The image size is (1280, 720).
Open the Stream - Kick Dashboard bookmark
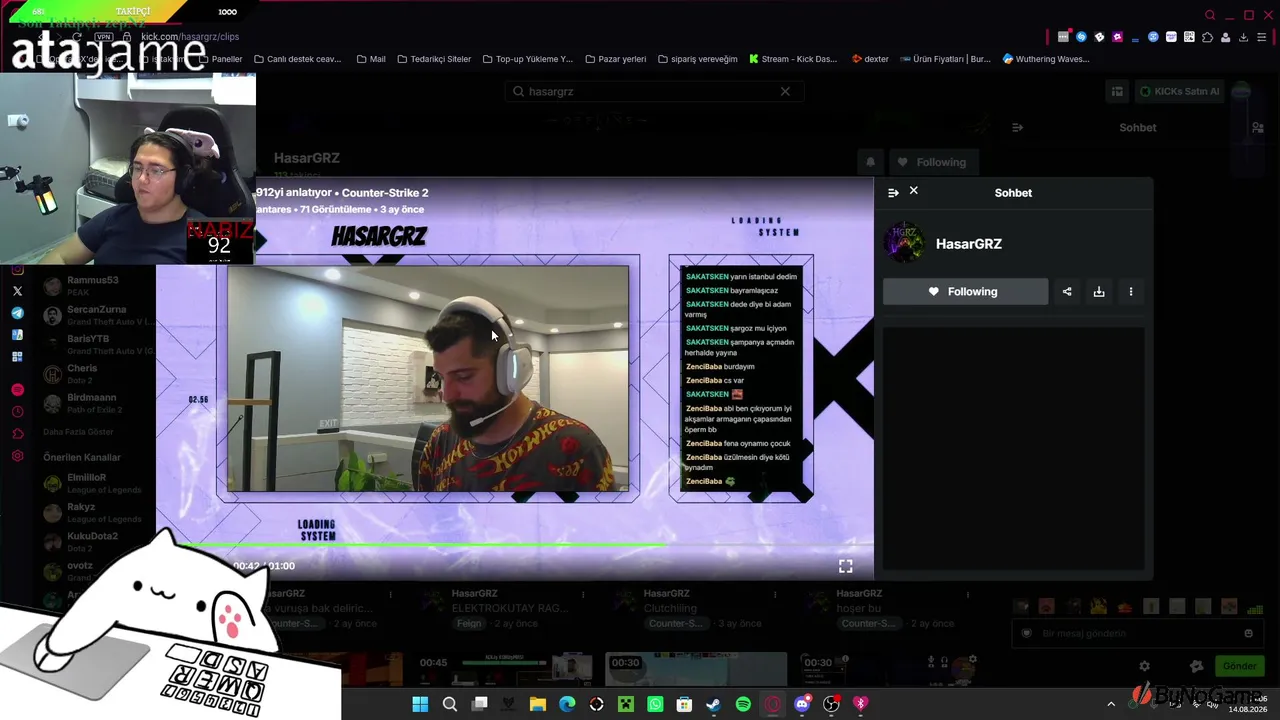[x=793, y=59]
